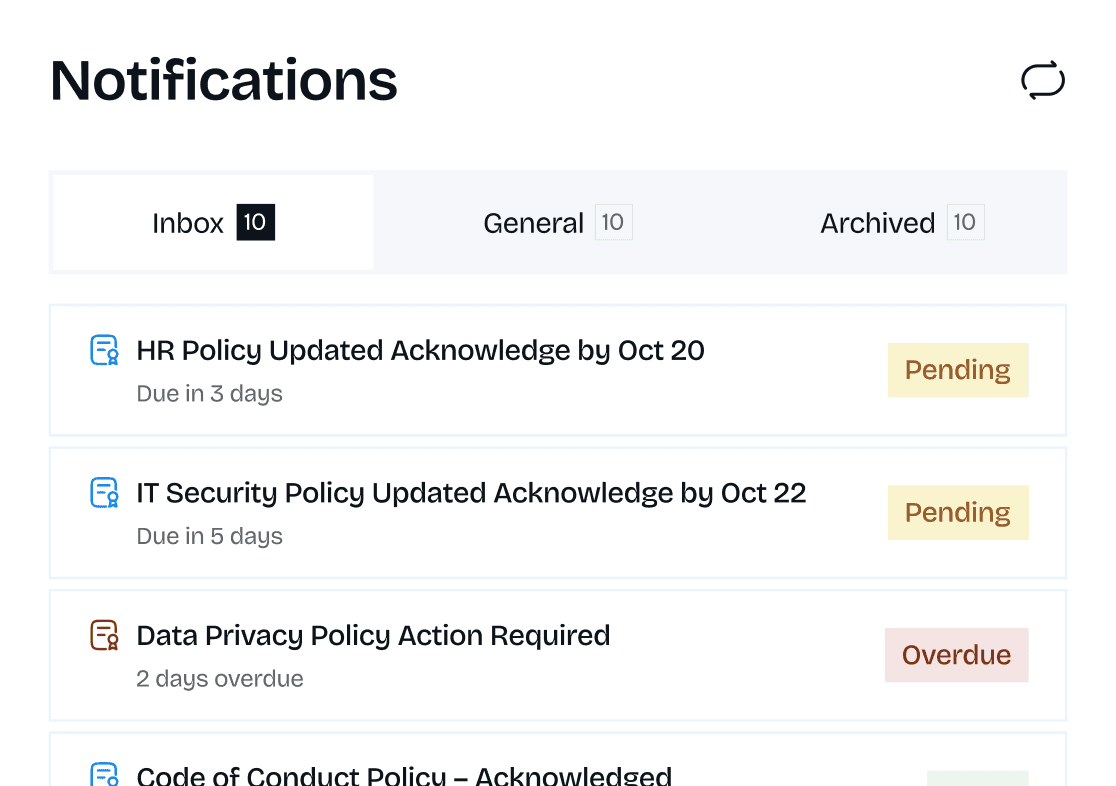Screen dimensions: 1116x786
Task: Click the 'Due in 3 days' text
Action: point(209,394)
